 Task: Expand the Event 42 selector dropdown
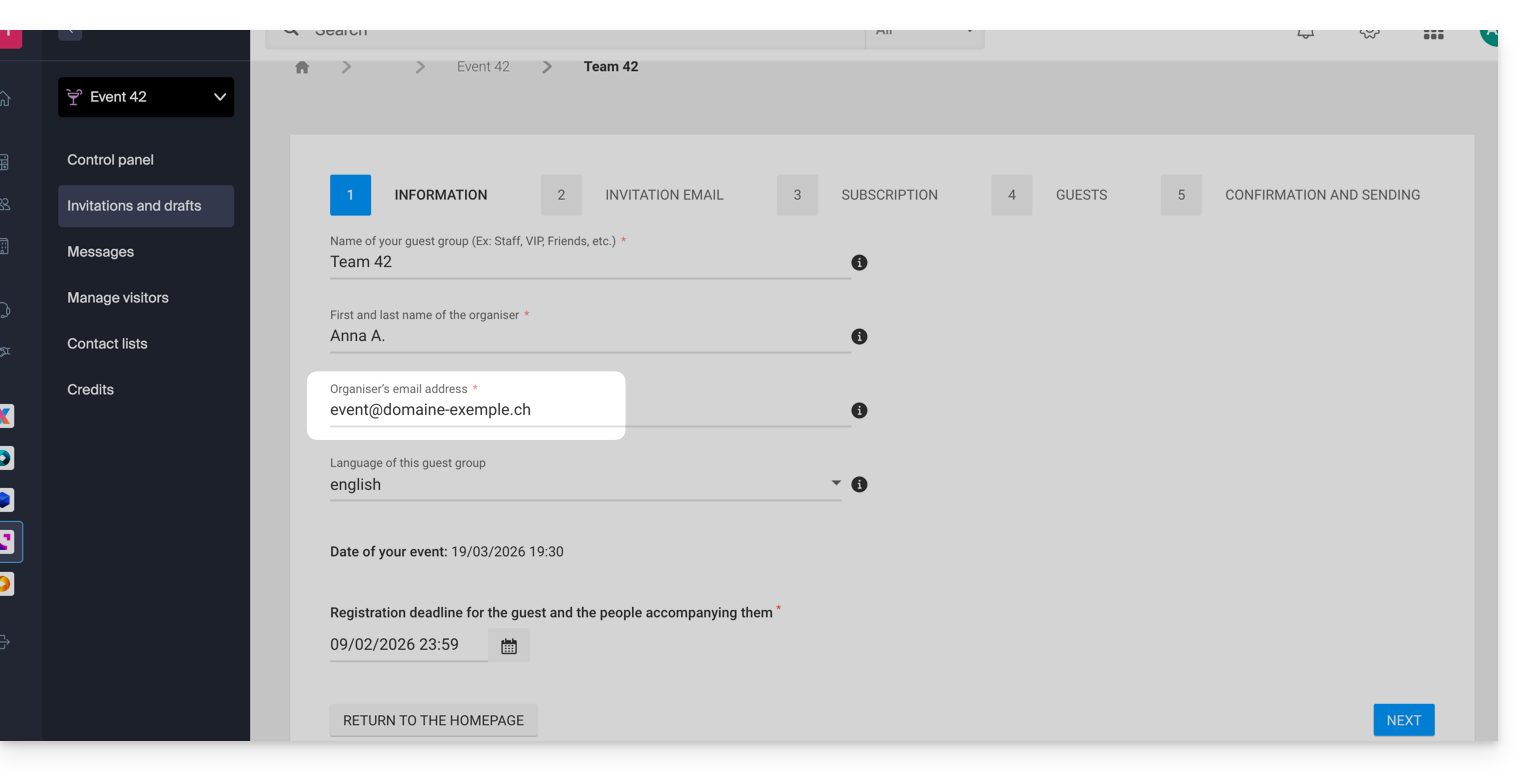tap(146, 97)
